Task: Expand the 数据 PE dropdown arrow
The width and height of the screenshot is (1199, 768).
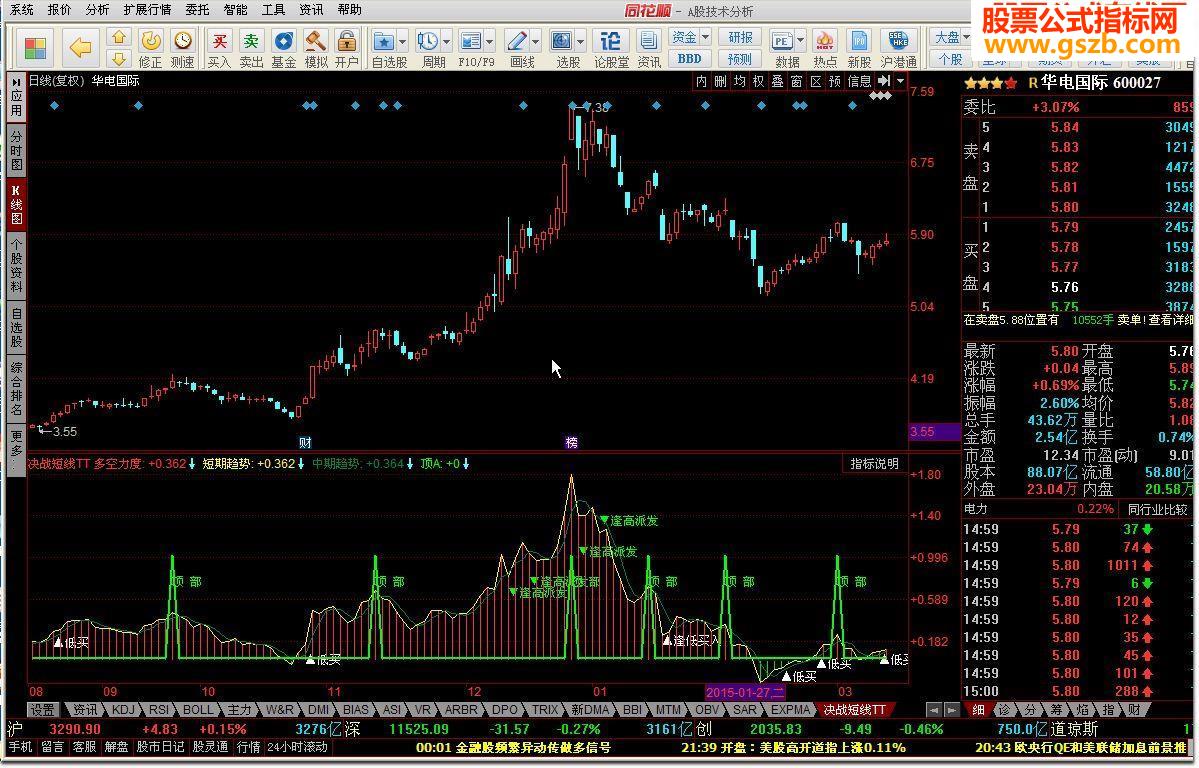Action: (801, 41)
